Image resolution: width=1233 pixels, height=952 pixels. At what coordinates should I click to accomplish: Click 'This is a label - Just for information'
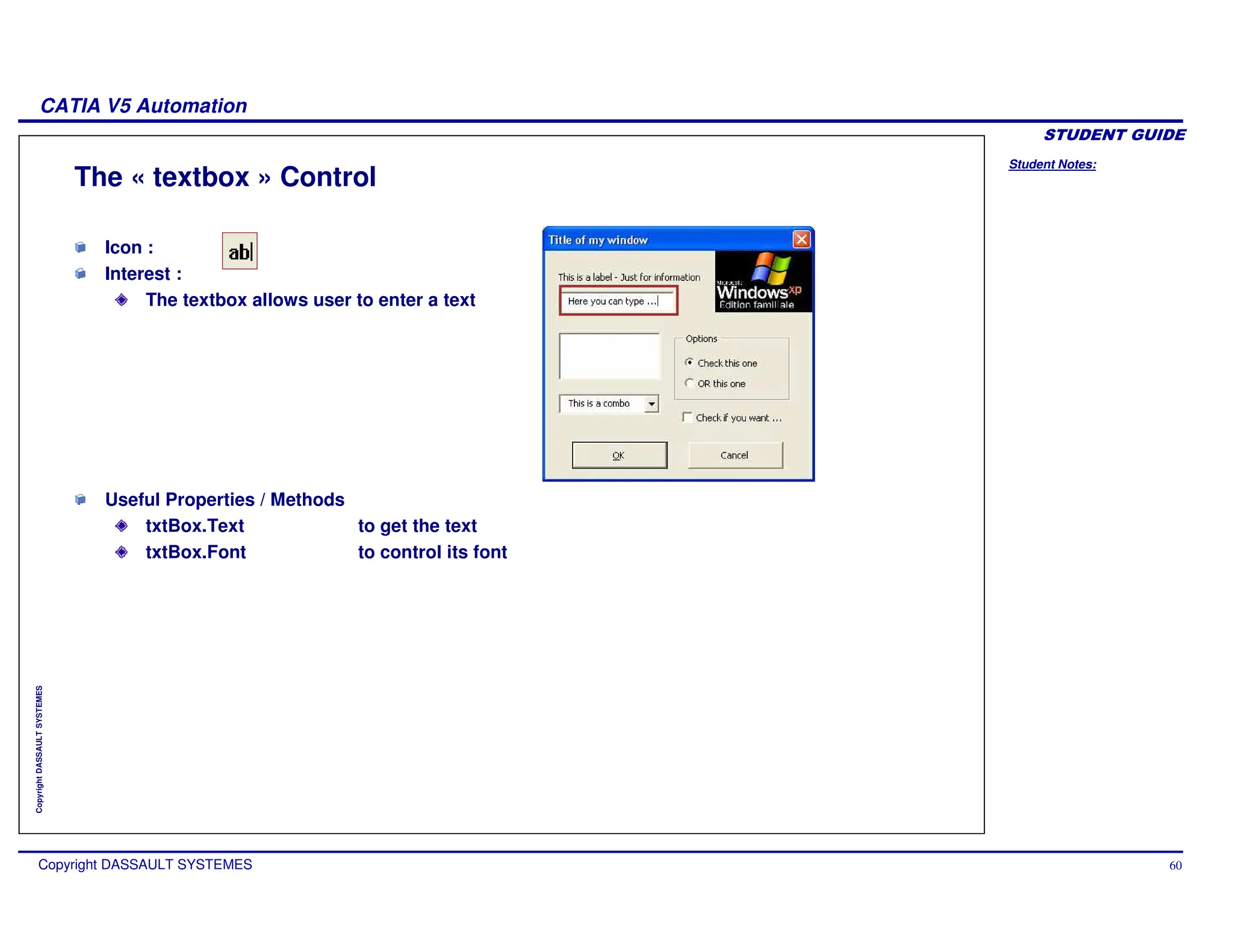point(629,277)
